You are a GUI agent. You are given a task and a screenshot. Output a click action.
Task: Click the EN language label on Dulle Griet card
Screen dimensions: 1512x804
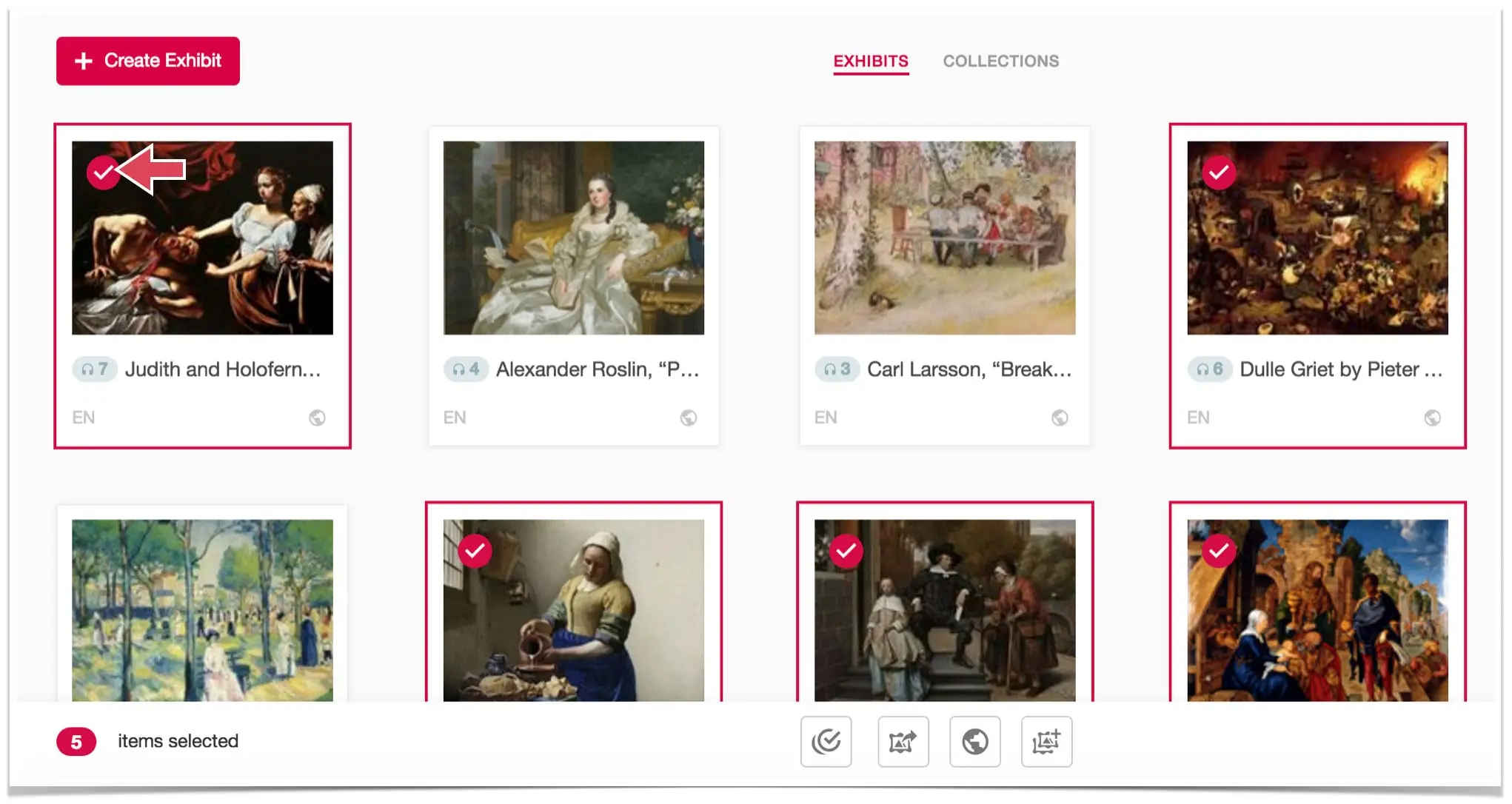(x=1198, y=418)
